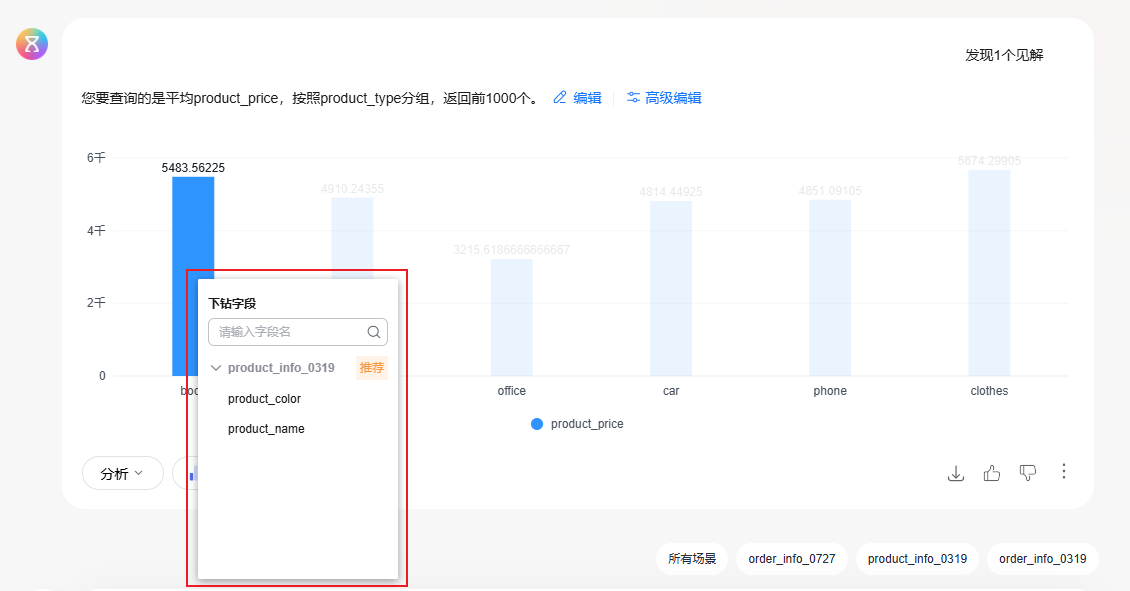The height and width of the screenshot is (591, 1130).
Task: Click the phone axis label
Action: point(830,391)
